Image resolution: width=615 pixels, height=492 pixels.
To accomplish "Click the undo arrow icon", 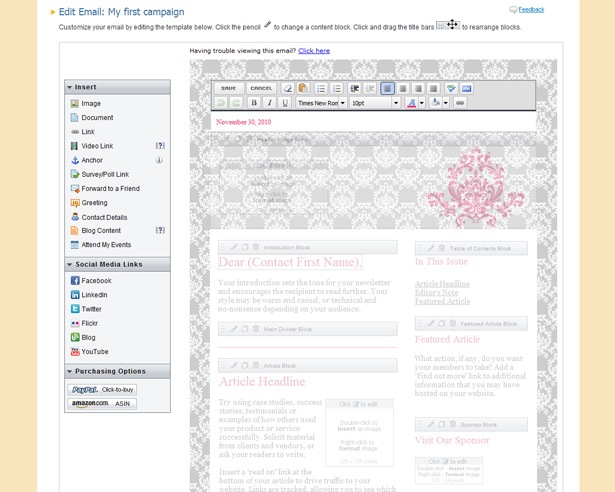I will 221,103.
